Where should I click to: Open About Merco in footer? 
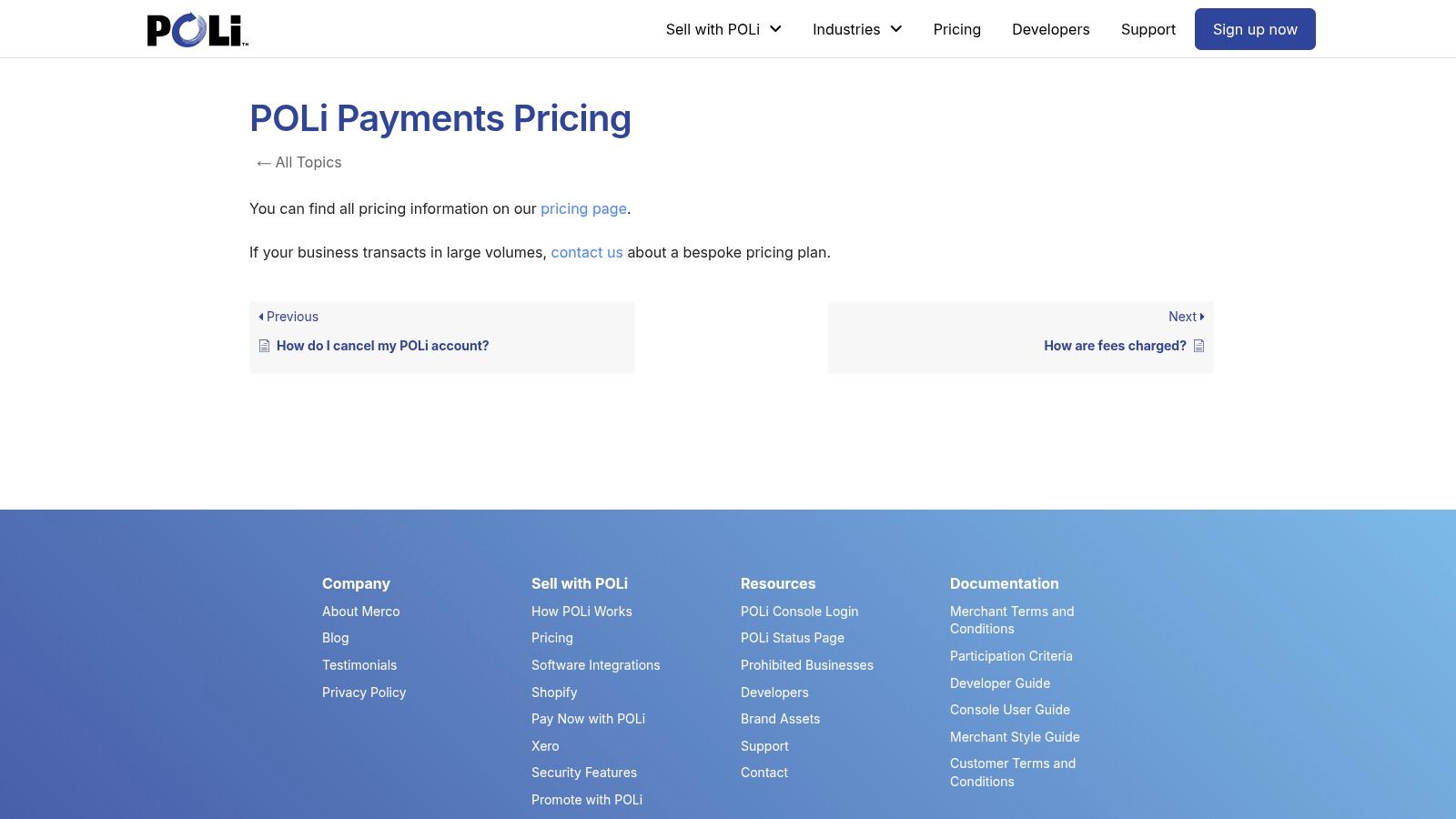click(360, 612)
